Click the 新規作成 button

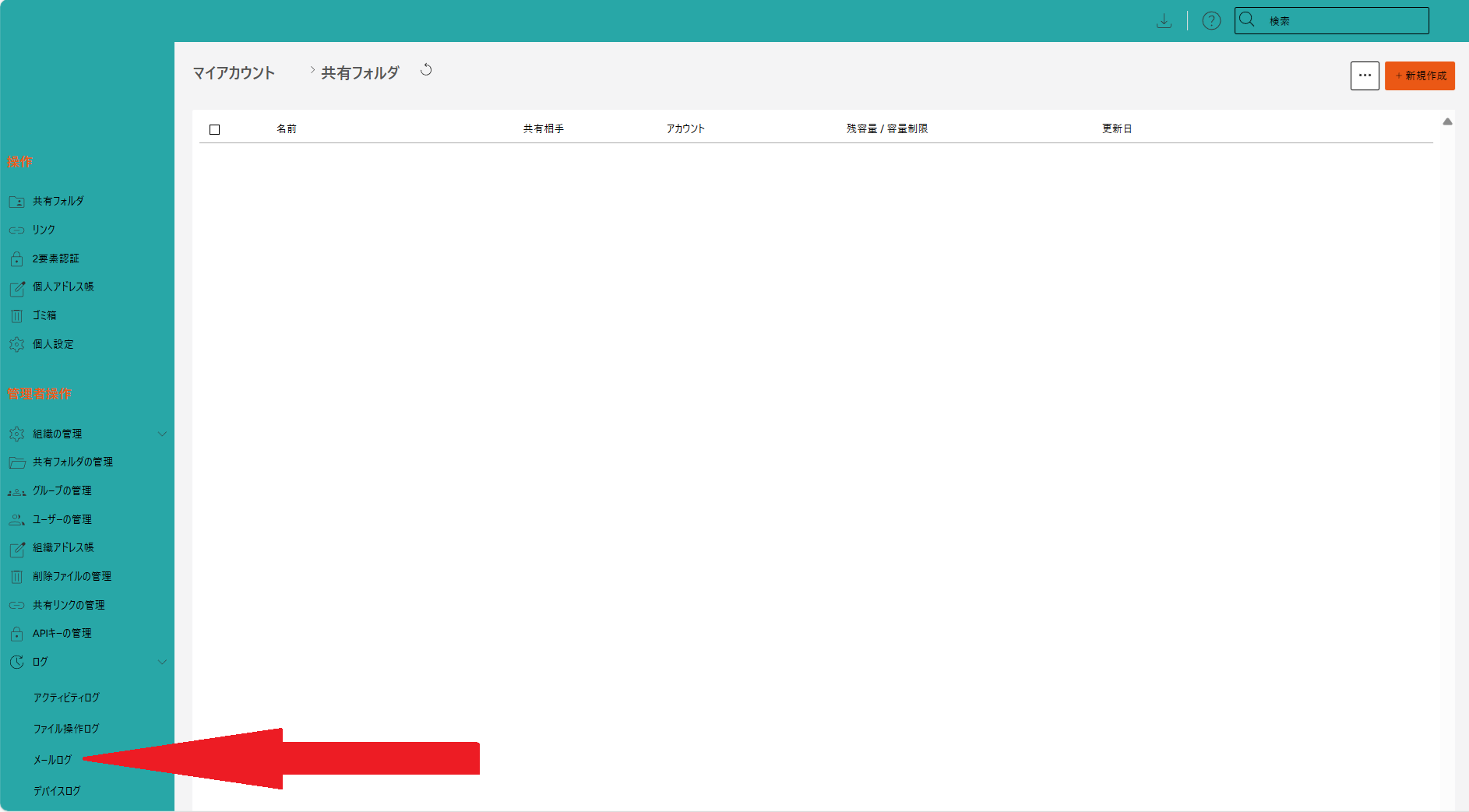(1420, 76)
